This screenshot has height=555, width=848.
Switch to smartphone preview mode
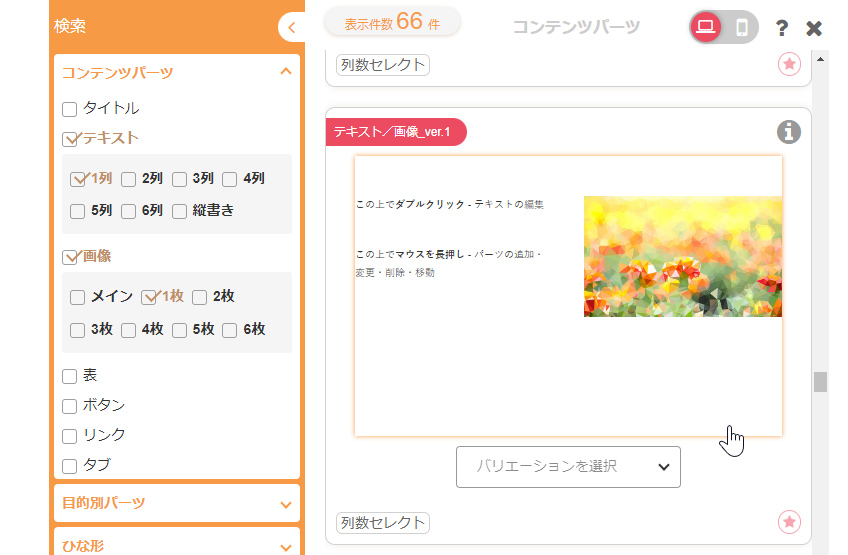[741, 27]
